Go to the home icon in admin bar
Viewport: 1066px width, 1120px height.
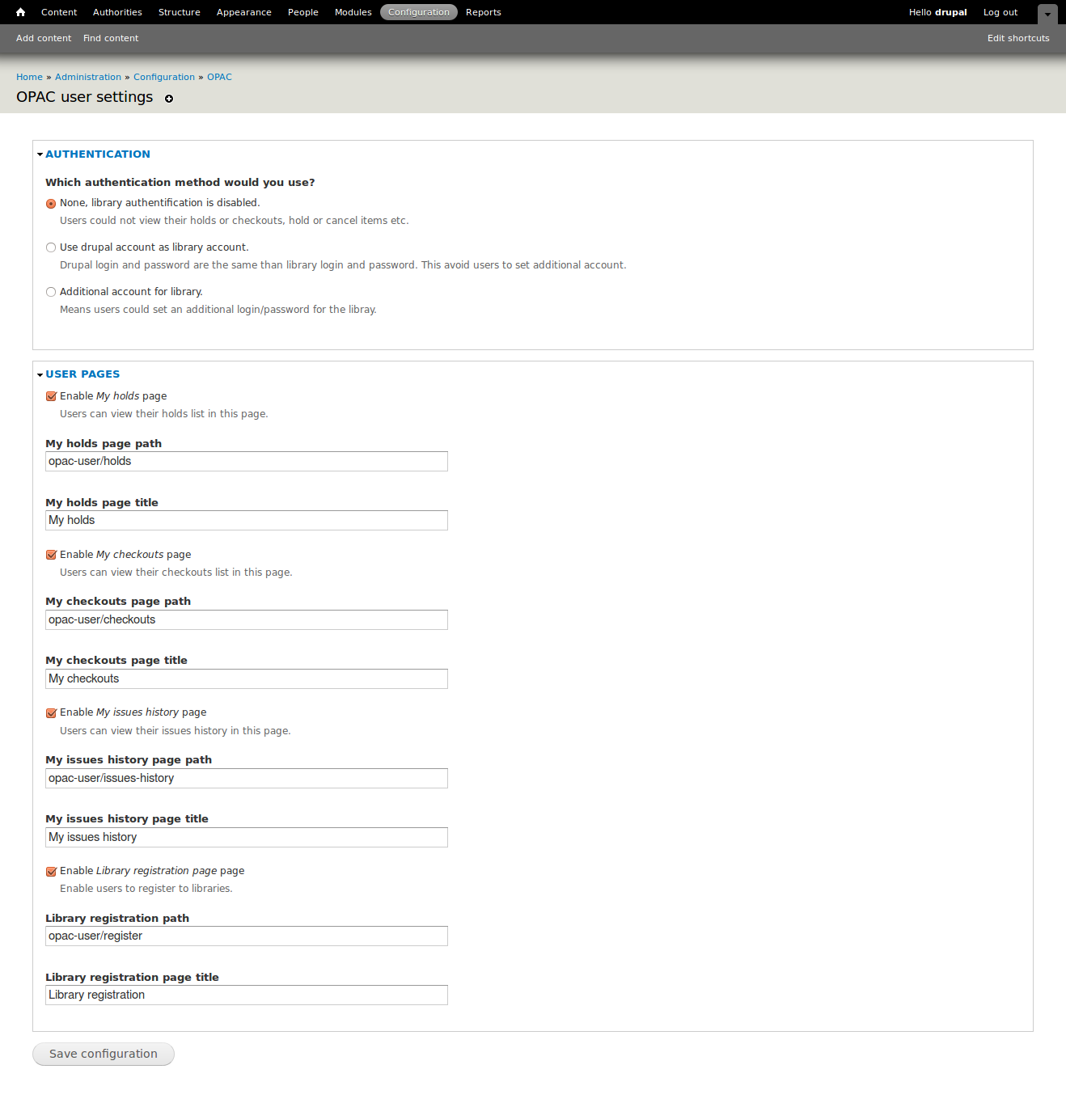21,12
